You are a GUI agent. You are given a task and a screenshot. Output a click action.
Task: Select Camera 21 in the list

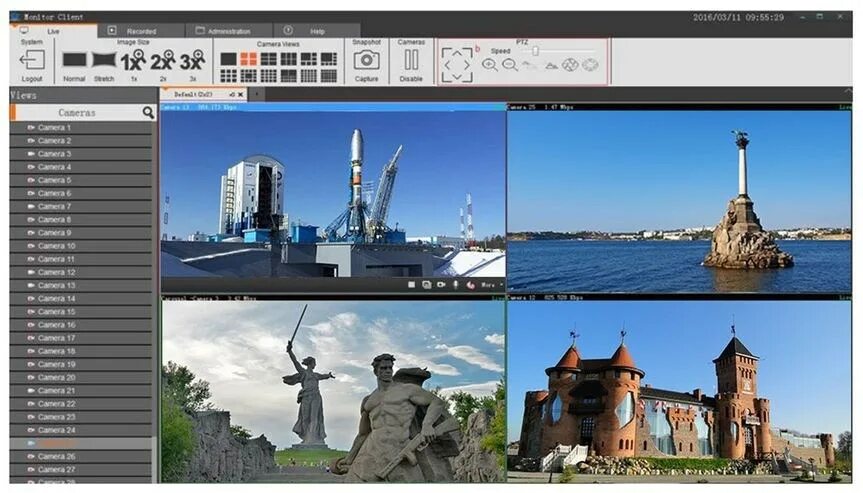click(x=81, y=391)
